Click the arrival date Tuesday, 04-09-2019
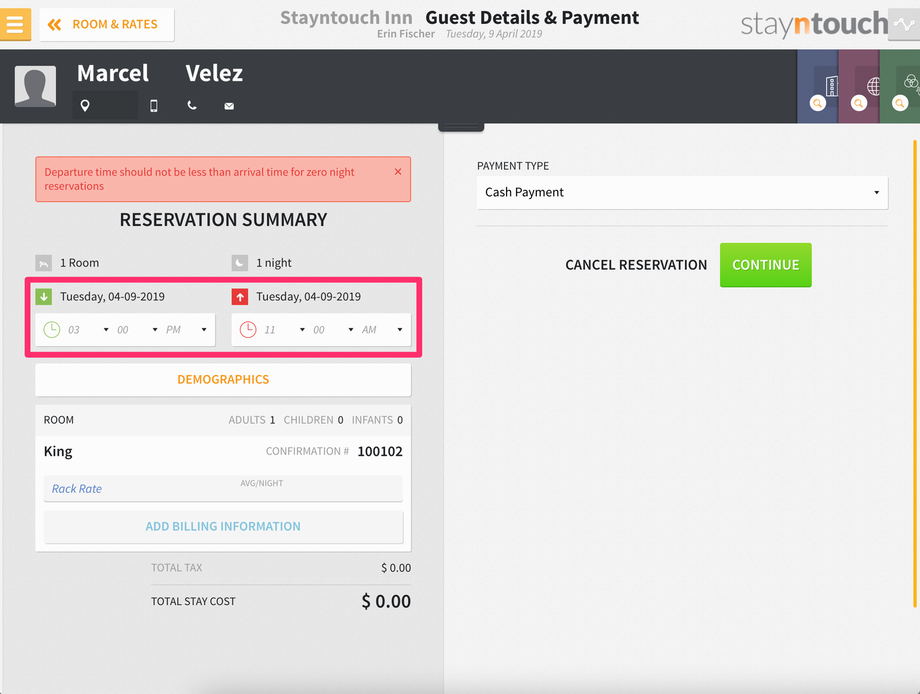The height and width of the screenshot is (694, 920). [x=112, y=297]
